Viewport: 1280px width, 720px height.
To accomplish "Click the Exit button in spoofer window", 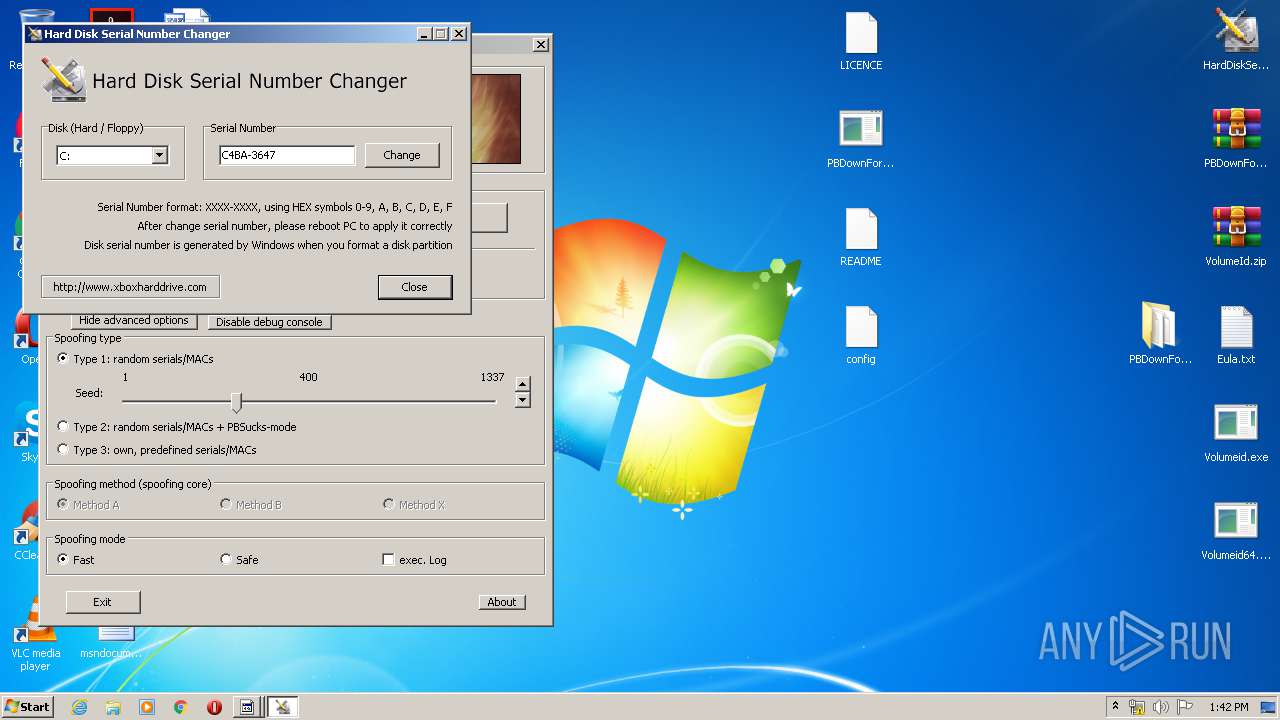I will point(103,602).
